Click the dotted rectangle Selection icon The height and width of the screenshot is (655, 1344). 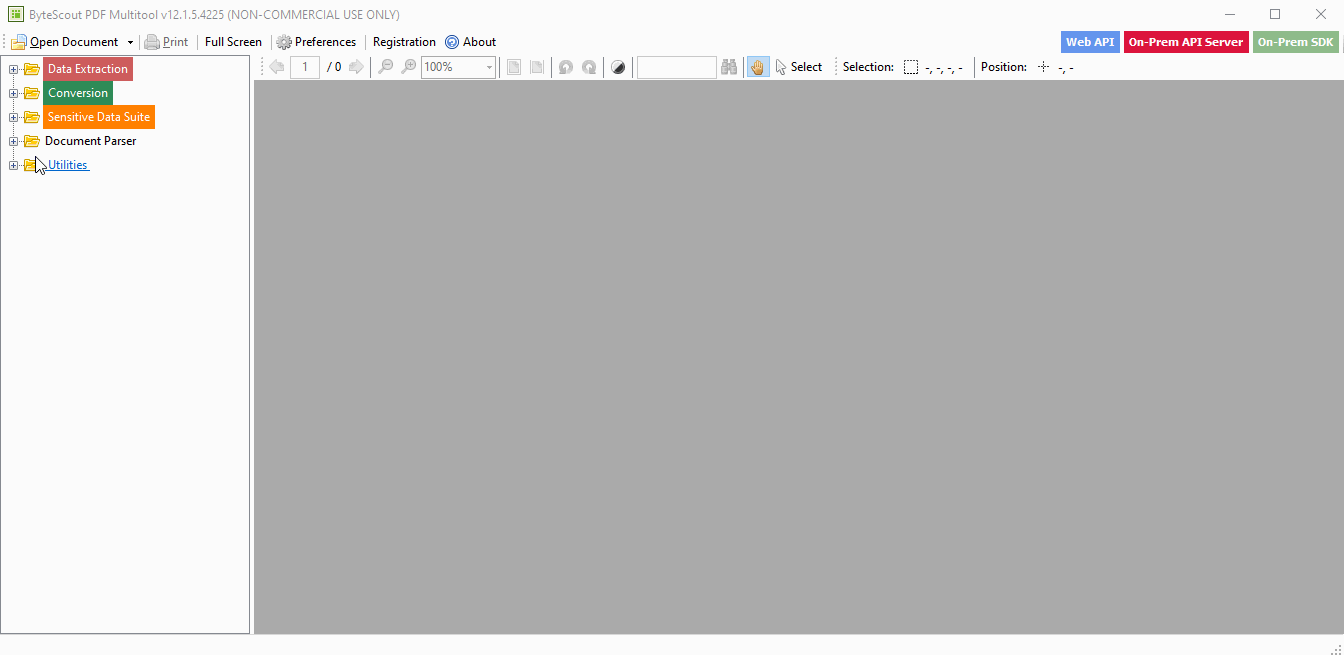tap(911, 67)
